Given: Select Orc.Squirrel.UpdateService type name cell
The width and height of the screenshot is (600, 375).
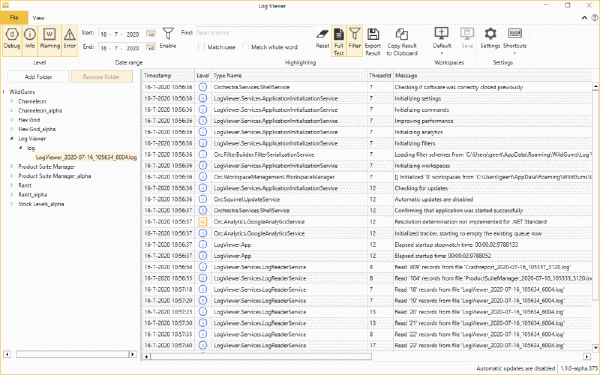Looking at the screenshot, I should [289, 199].
